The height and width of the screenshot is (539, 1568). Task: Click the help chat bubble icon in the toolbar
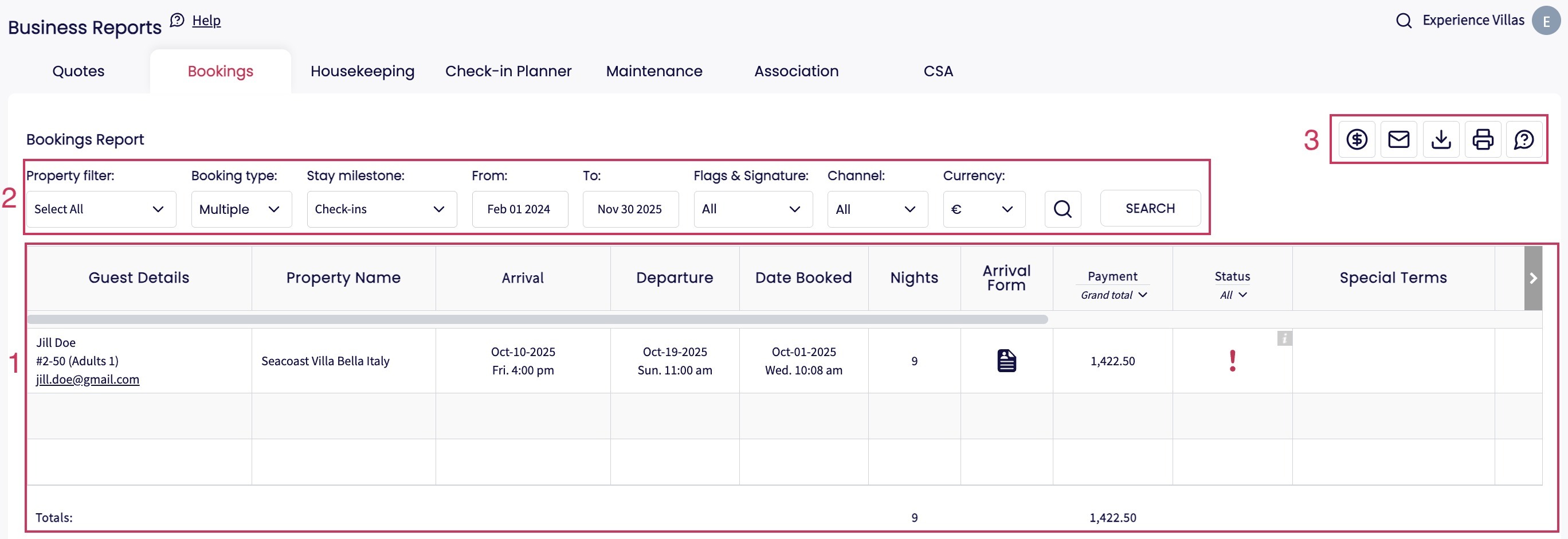click(x=1523, y=139)
